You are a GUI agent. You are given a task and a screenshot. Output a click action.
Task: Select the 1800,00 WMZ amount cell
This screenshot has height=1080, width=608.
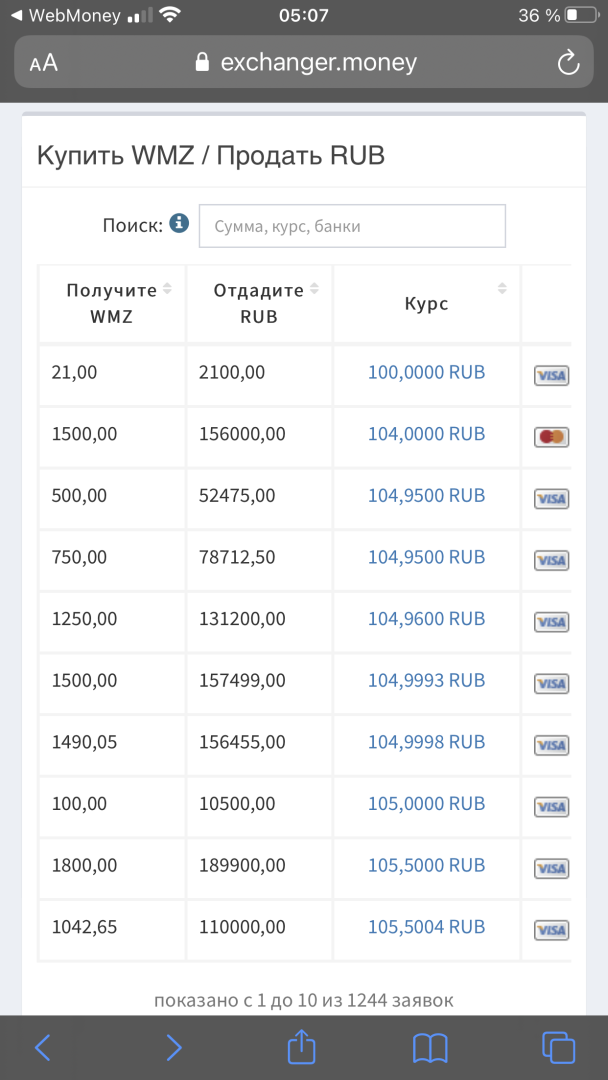[112, 868]
